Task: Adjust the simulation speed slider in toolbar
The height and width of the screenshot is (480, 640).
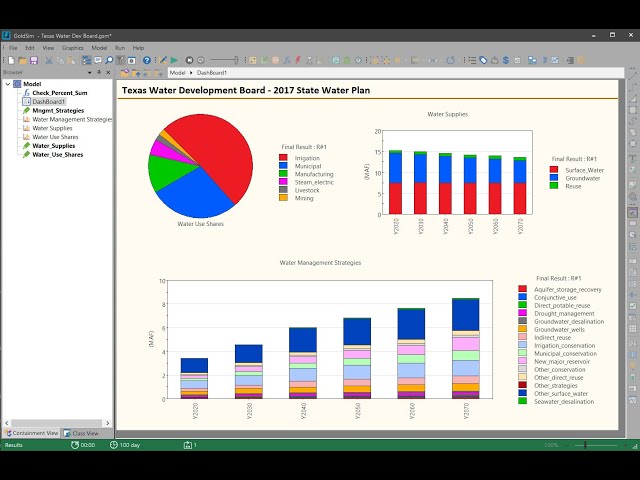Action: coord(224,60)
